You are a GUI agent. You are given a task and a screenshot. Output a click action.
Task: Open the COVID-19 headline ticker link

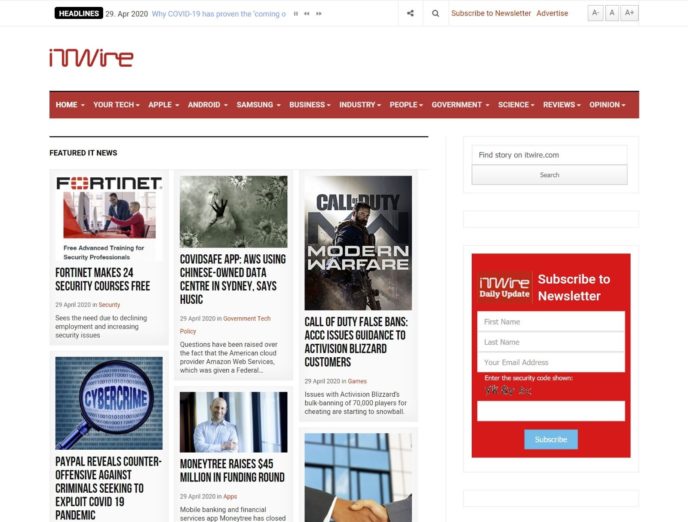click(x=219, y=14)
